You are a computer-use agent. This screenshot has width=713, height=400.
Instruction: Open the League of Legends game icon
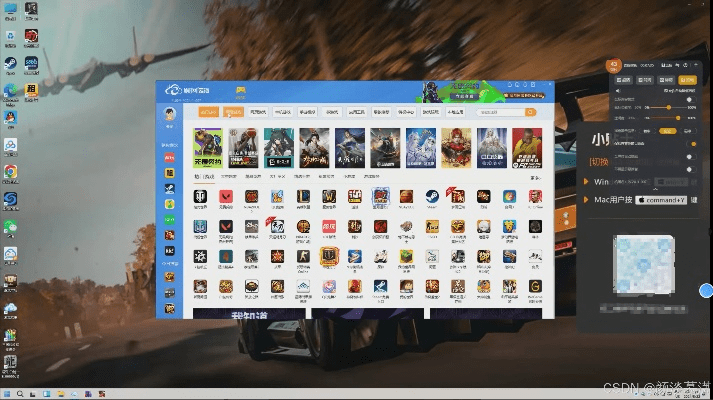[x=303, y=196]
